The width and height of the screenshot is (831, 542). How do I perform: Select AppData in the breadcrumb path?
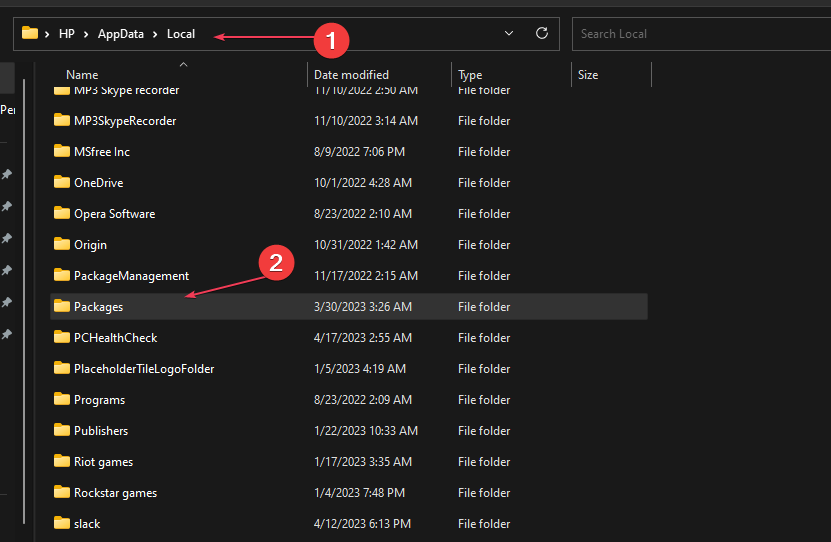(121, 34)
